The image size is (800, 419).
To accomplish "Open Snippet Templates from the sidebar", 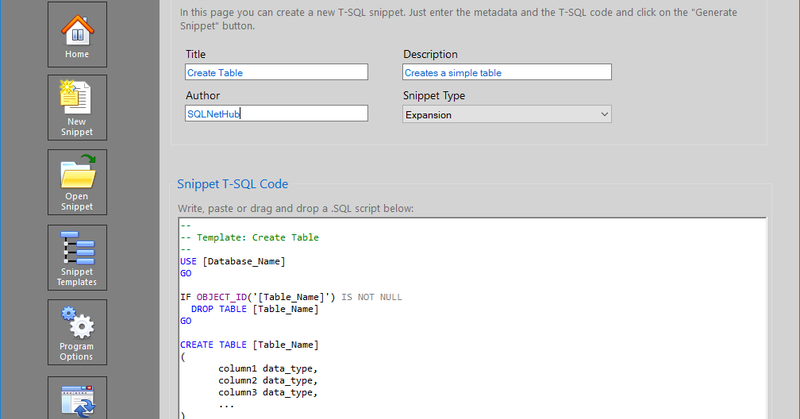I will tap(77, 258).
